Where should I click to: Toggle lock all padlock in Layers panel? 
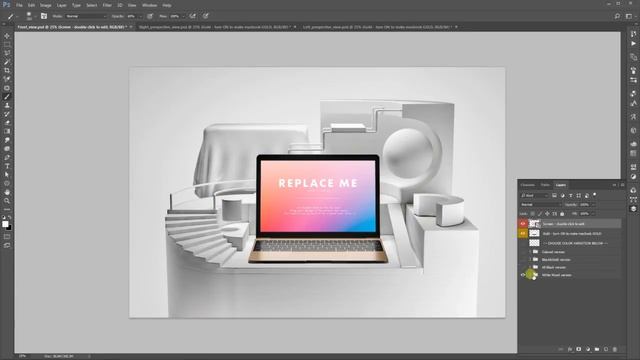(562, 213)
